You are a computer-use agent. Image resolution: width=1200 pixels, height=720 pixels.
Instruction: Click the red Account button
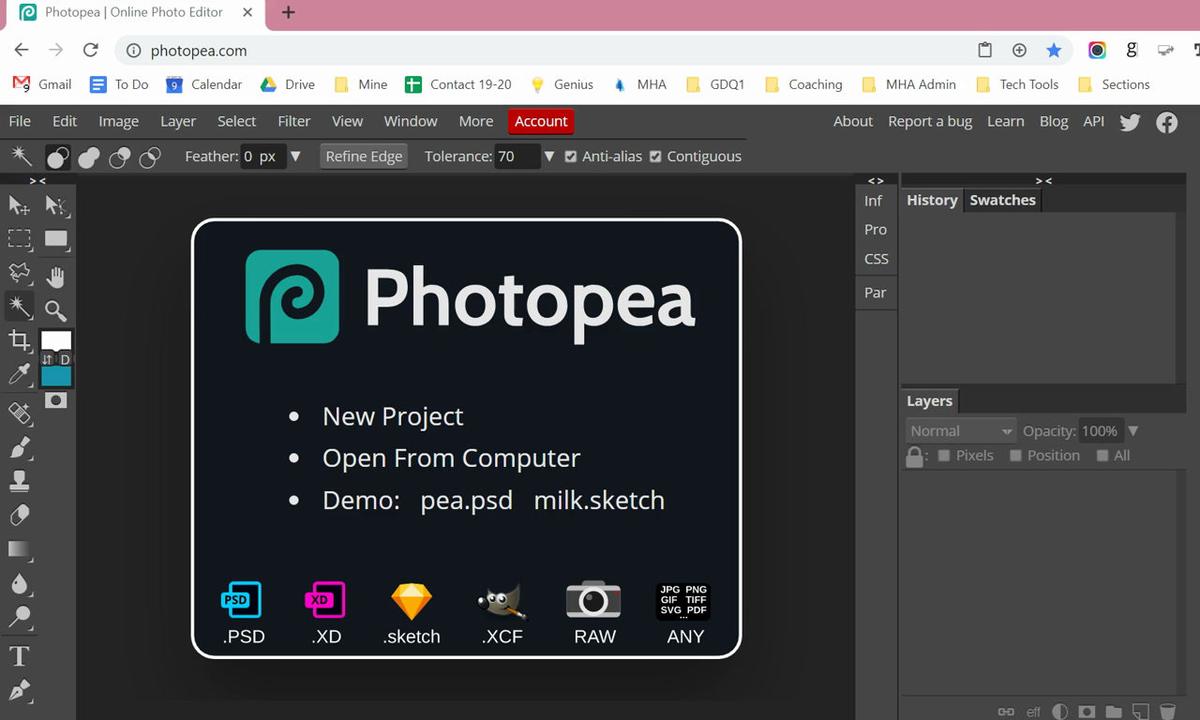[541, 122]
